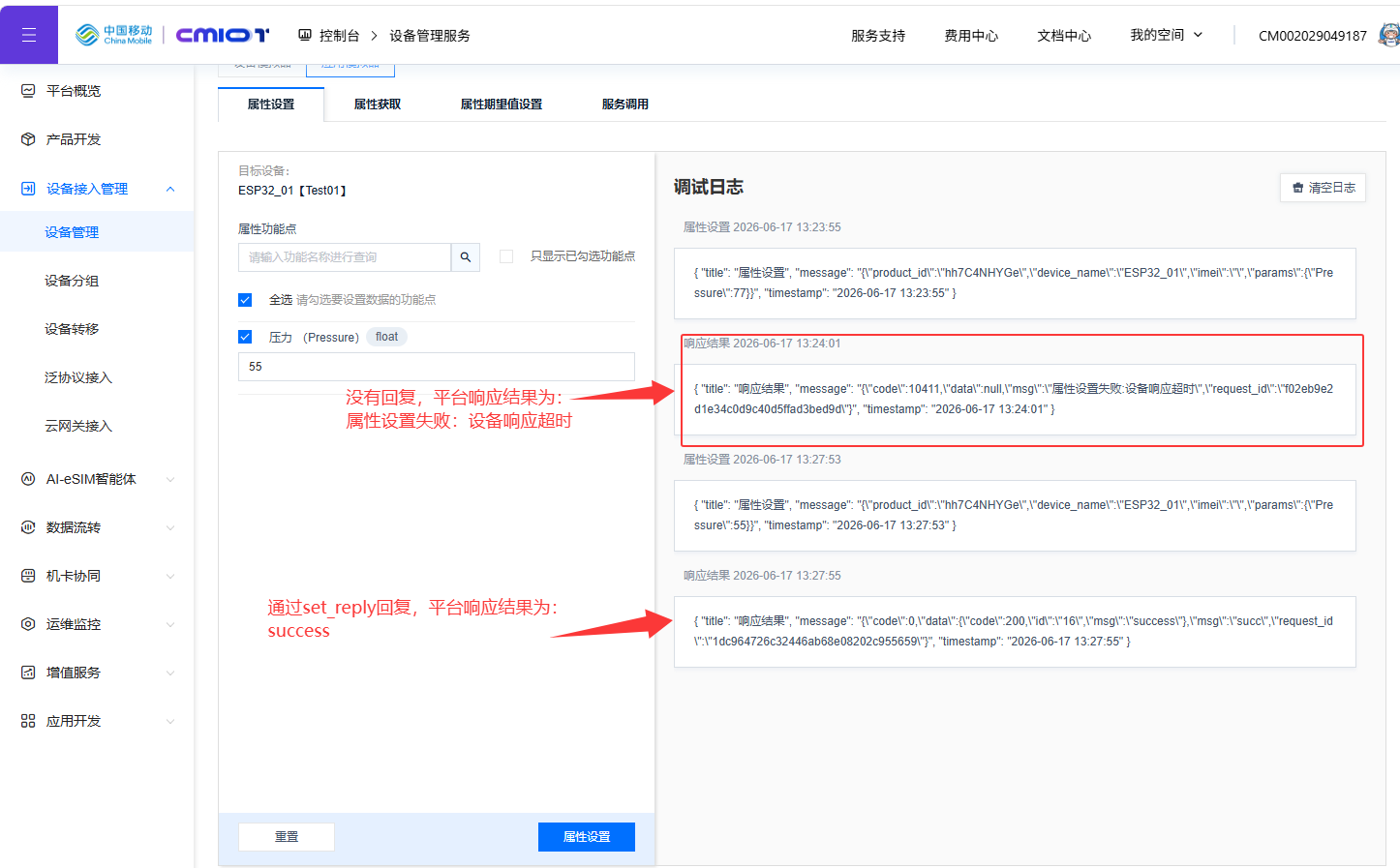
Task: Click the platform overview icon
Action: (28, 91)
